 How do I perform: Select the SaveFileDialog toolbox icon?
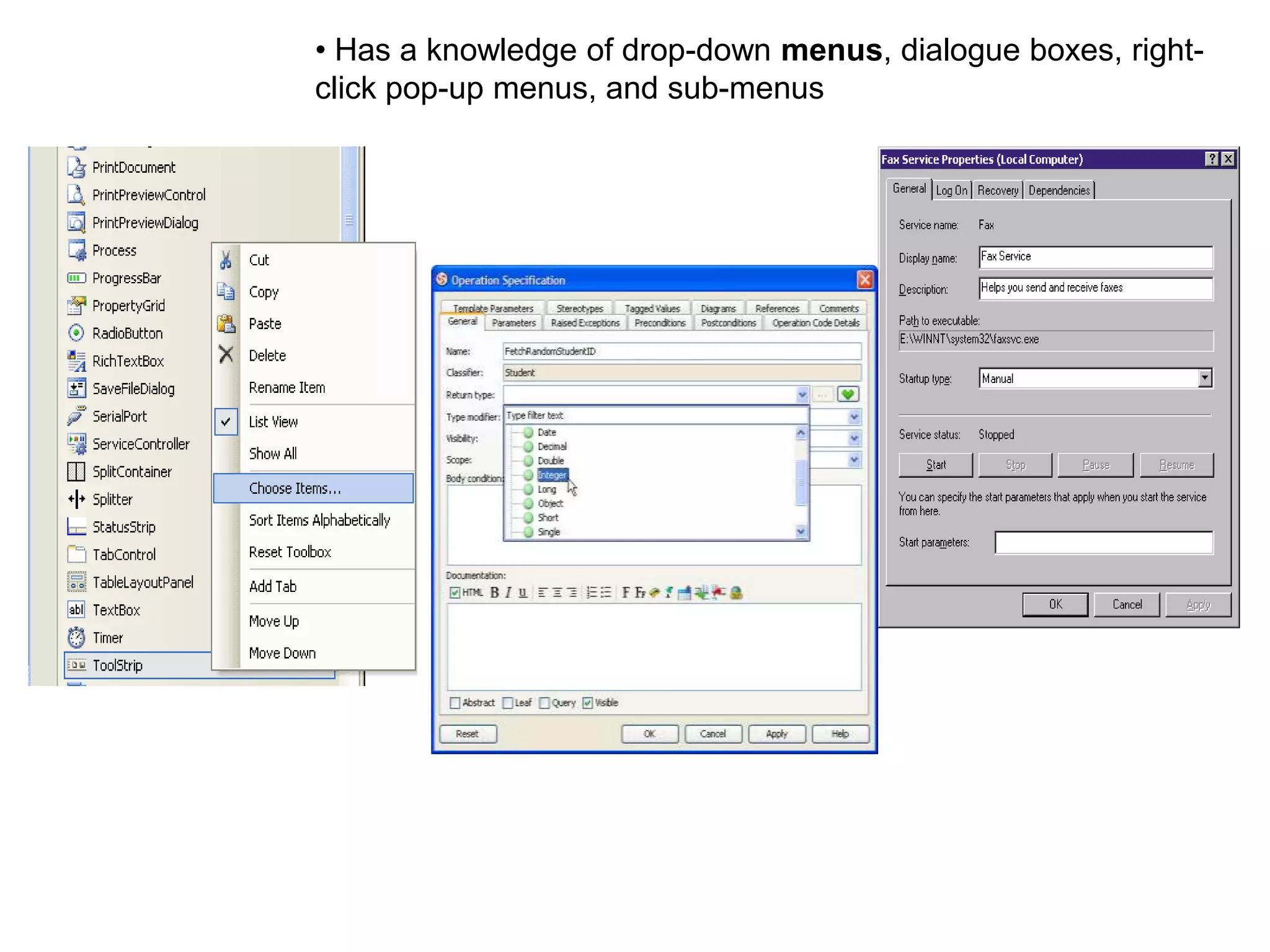pos(76,388)
